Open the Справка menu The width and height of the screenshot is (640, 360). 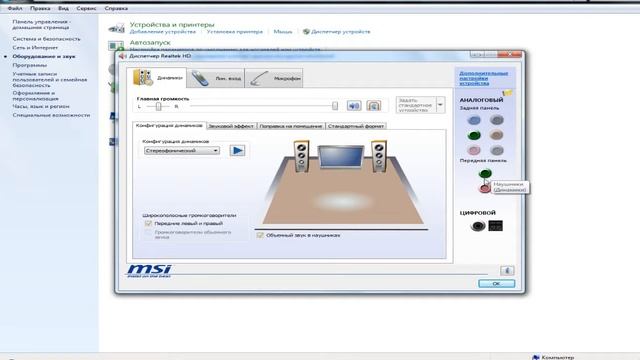tap(116, 8)
